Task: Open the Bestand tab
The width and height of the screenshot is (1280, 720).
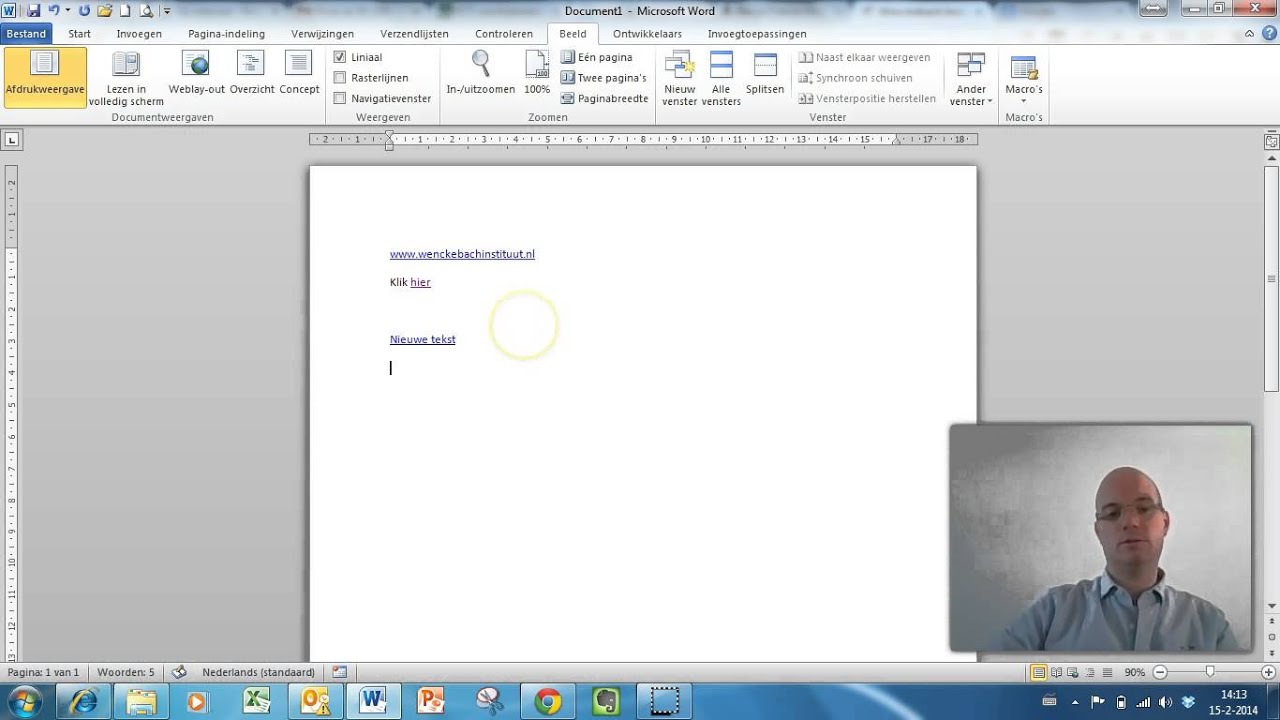Action: pos(26,33)
